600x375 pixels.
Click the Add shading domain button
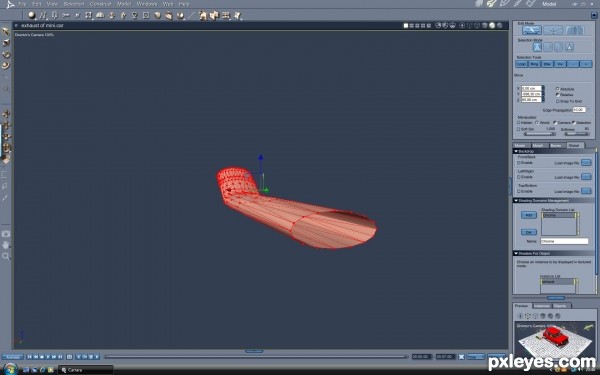pos(528,215)
